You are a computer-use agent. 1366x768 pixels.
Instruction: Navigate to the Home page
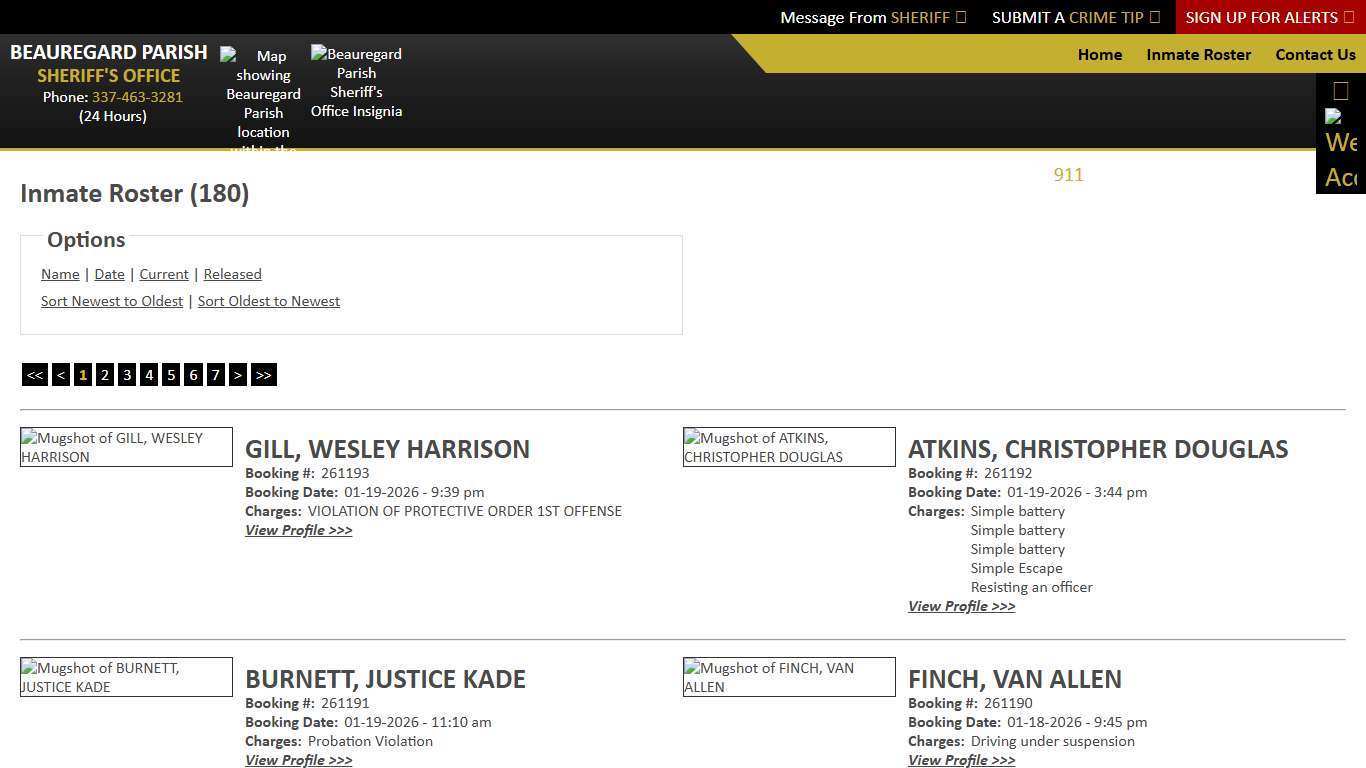[x=1099, y=54]
